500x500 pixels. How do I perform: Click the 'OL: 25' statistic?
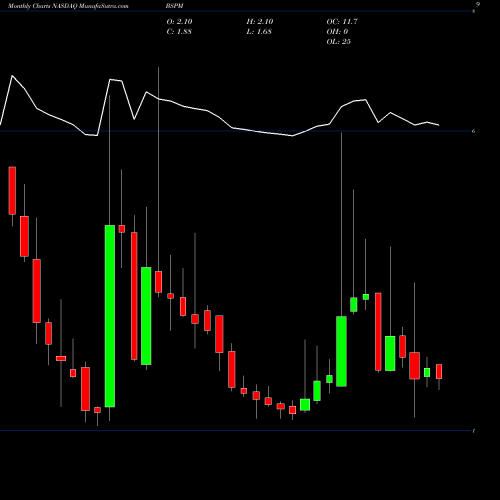pyautogui.click(x=339, y=42)
